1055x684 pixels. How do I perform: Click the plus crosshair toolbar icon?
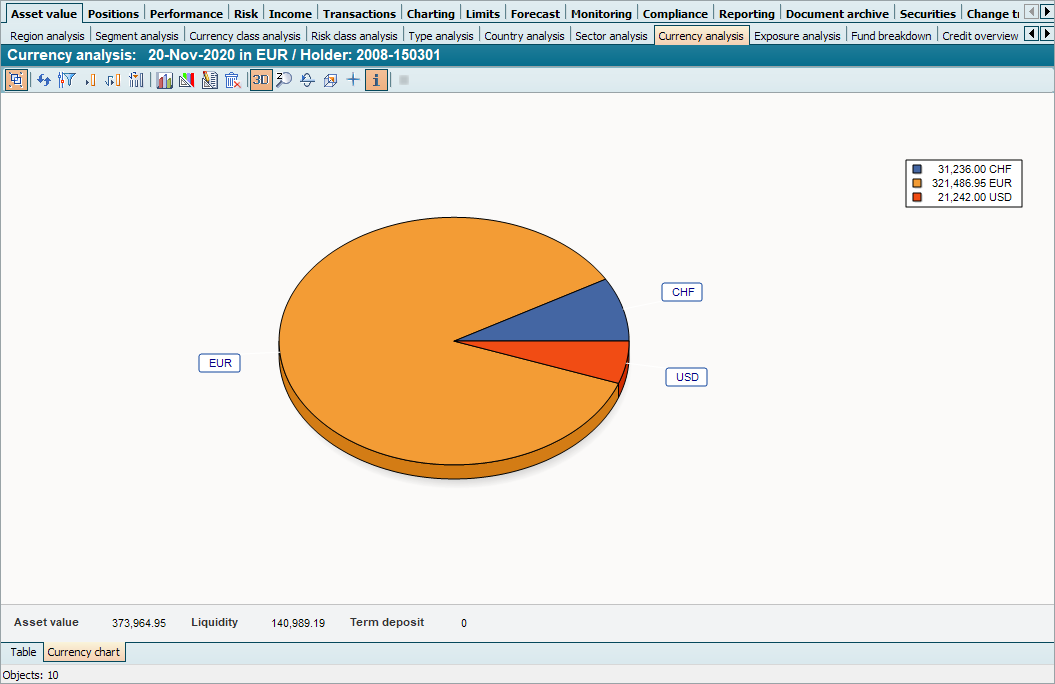[x=353, y=80]
